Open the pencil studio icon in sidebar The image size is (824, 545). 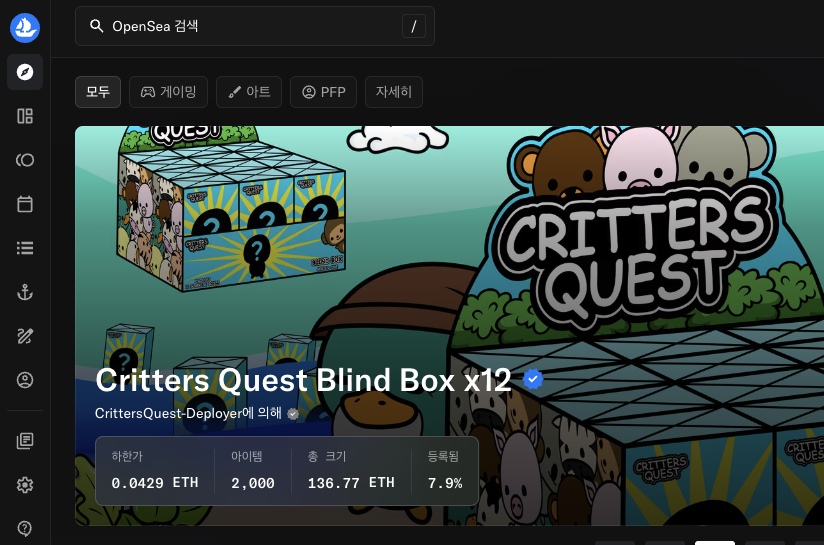25,336
